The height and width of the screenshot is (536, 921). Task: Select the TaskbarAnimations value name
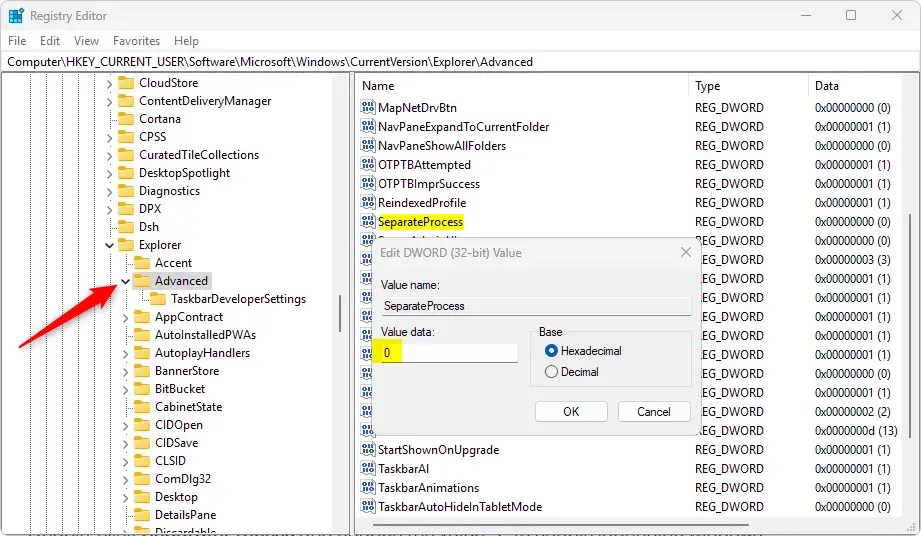(428, 488)
